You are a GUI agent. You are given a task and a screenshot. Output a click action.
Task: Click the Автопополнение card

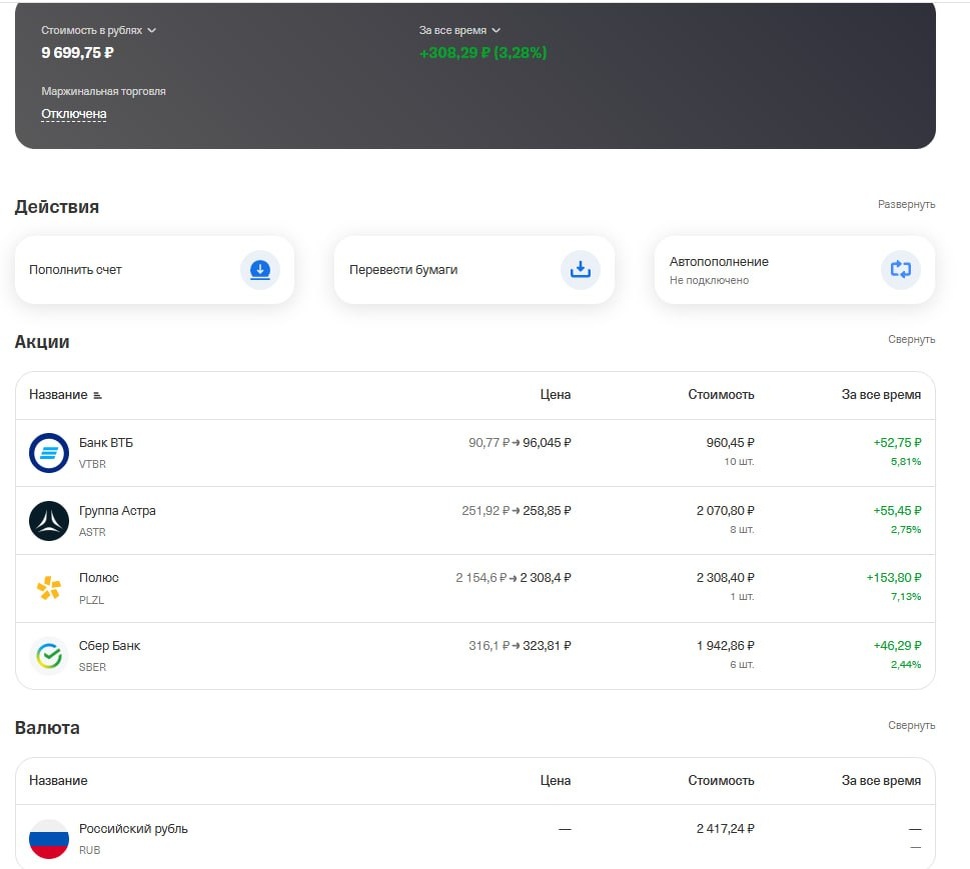click(x=795, y=270)
